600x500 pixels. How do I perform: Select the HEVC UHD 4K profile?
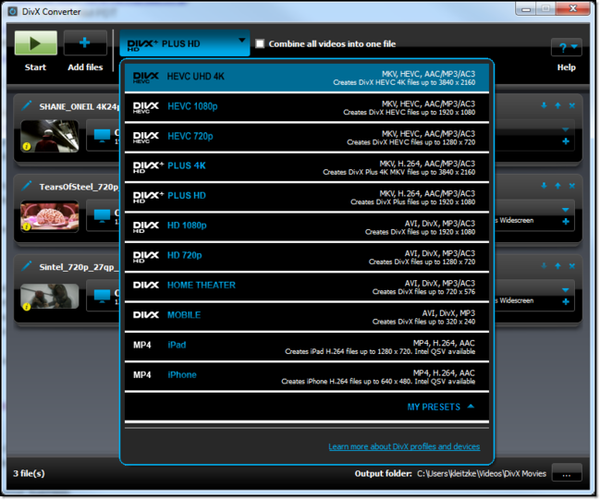307,78
